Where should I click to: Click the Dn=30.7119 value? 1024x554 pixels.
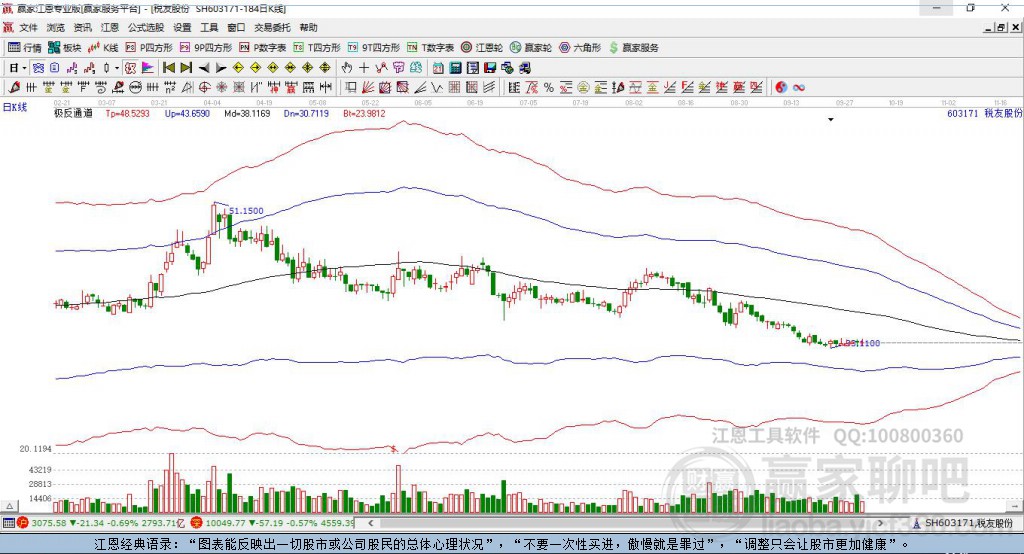pos(306,113)
